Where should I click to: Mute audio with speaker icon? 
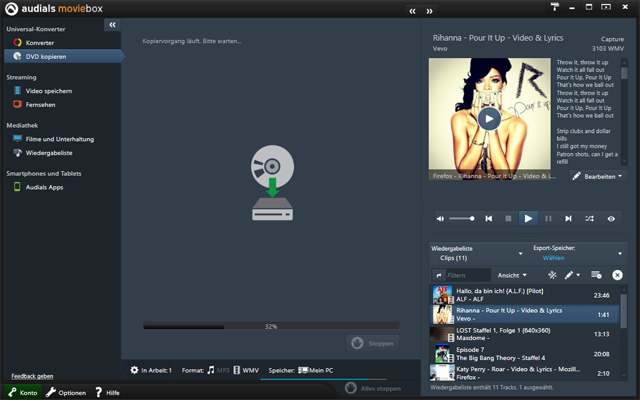(440, 219)
